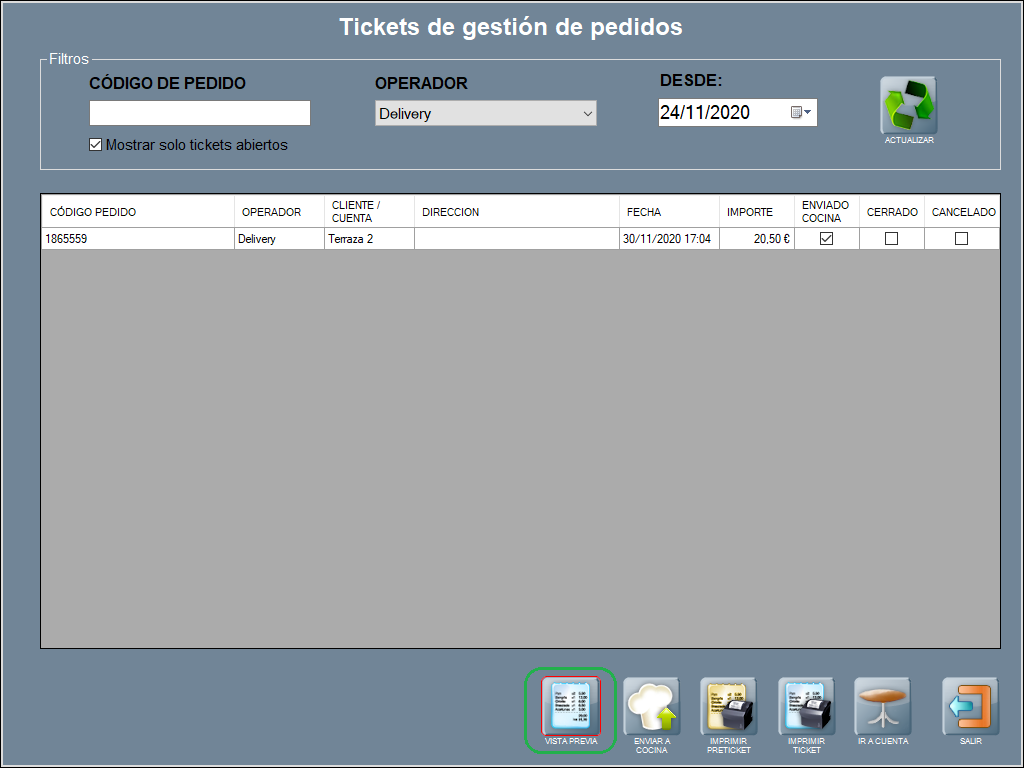Screen dimensions: 1024x768
Task: Check the Cancelado box for order 1865559
Action: click(962, 239)
